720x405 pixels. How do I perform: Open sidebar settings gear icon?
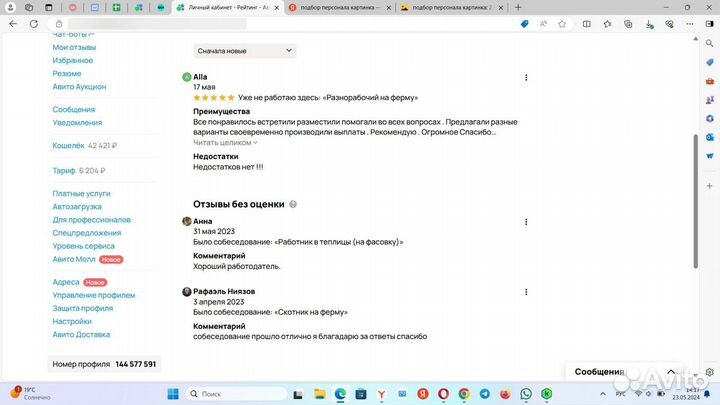(709, 372)
